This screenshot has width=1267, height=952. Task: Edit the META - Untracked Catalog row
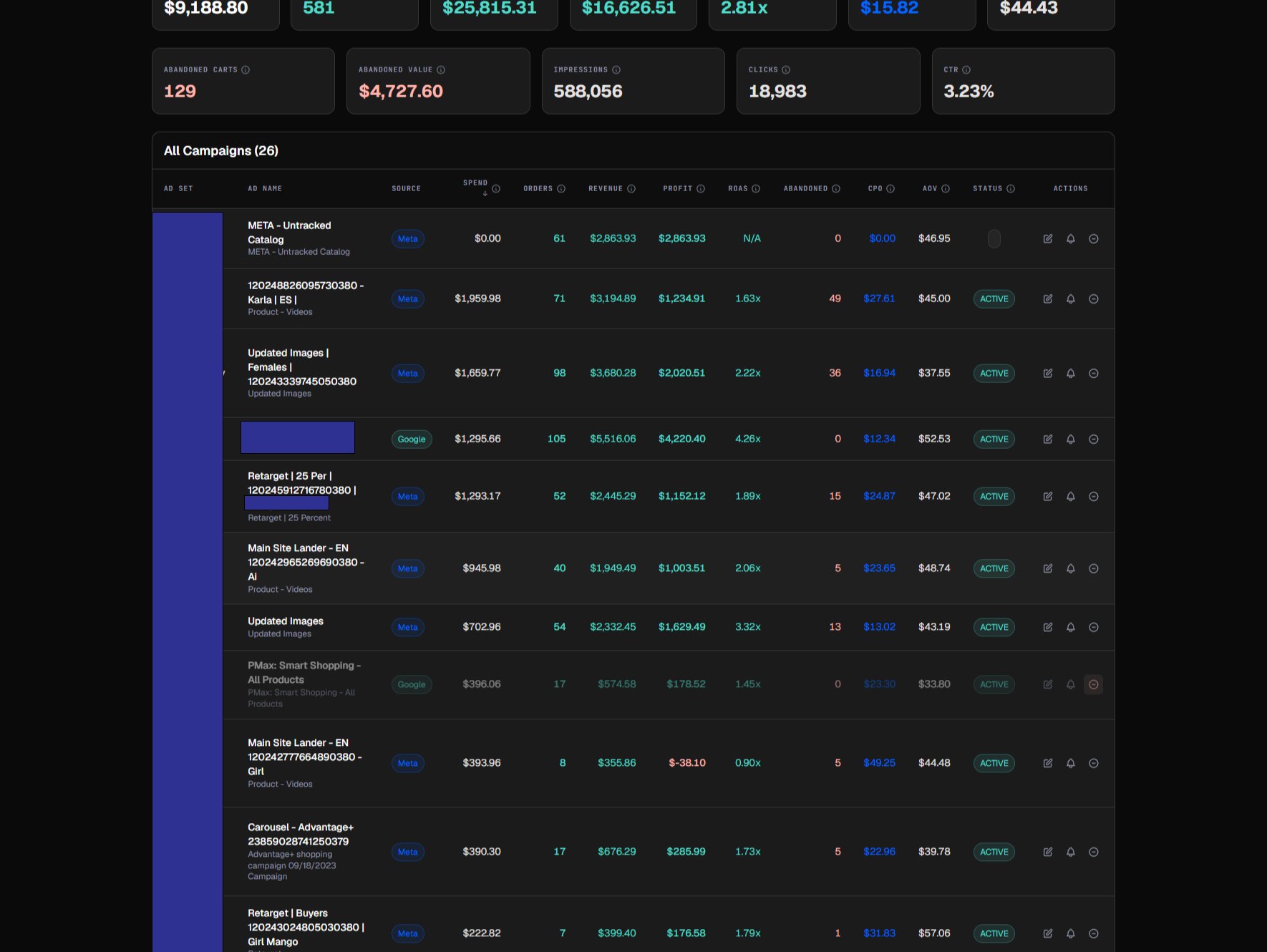pyautogui.click(x=1048, y=239)
